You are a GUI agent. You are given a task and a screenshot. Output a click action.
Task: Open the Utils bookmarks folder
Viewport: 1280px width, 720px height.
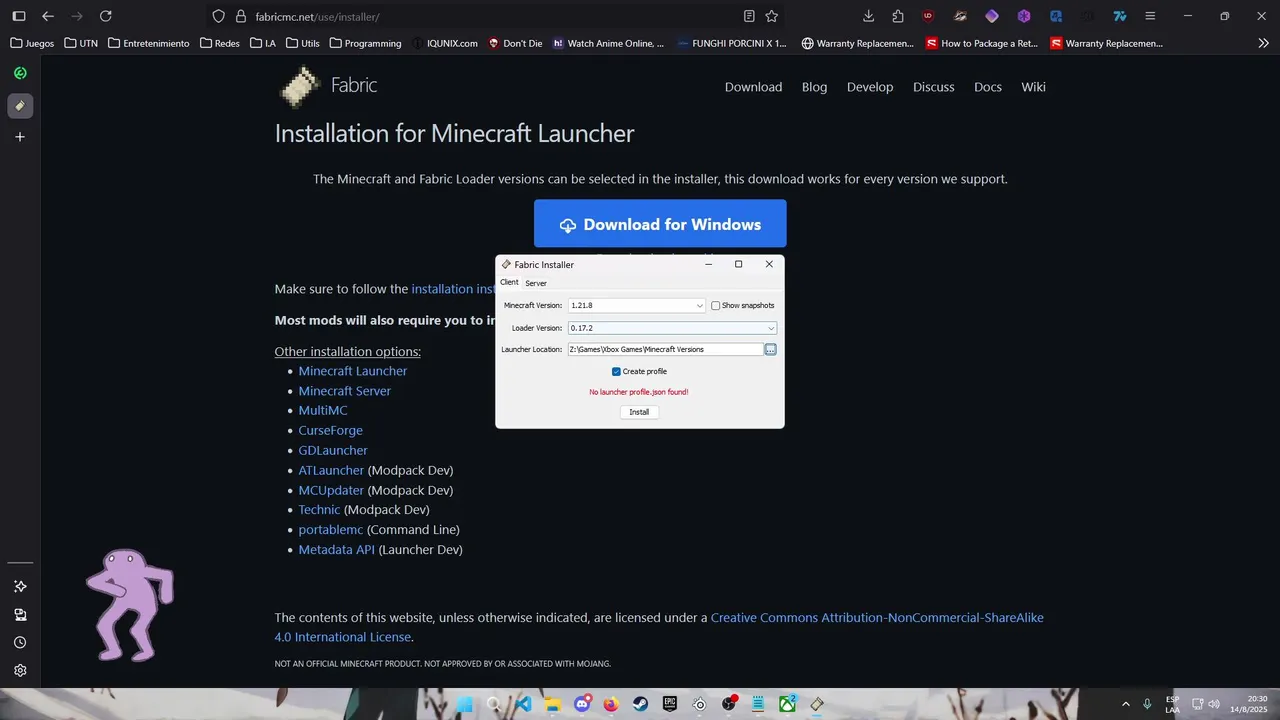(x=303, y=43)
